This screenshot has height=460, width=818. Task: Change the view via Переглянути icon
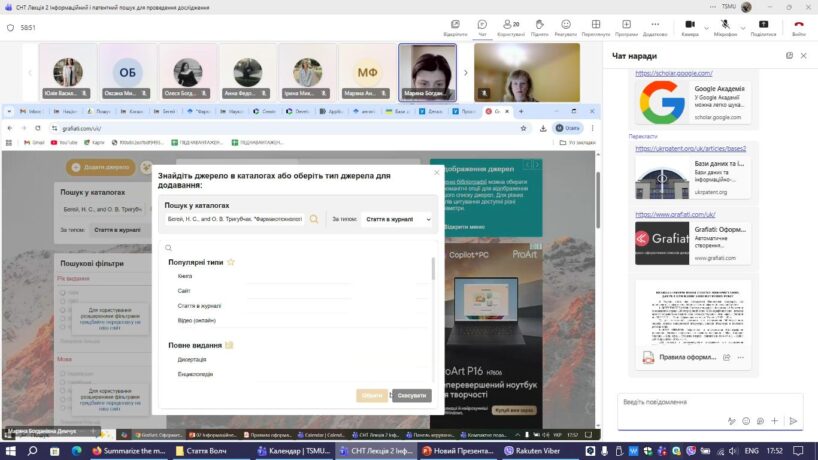pyautogui.click(x=596, y=25)
